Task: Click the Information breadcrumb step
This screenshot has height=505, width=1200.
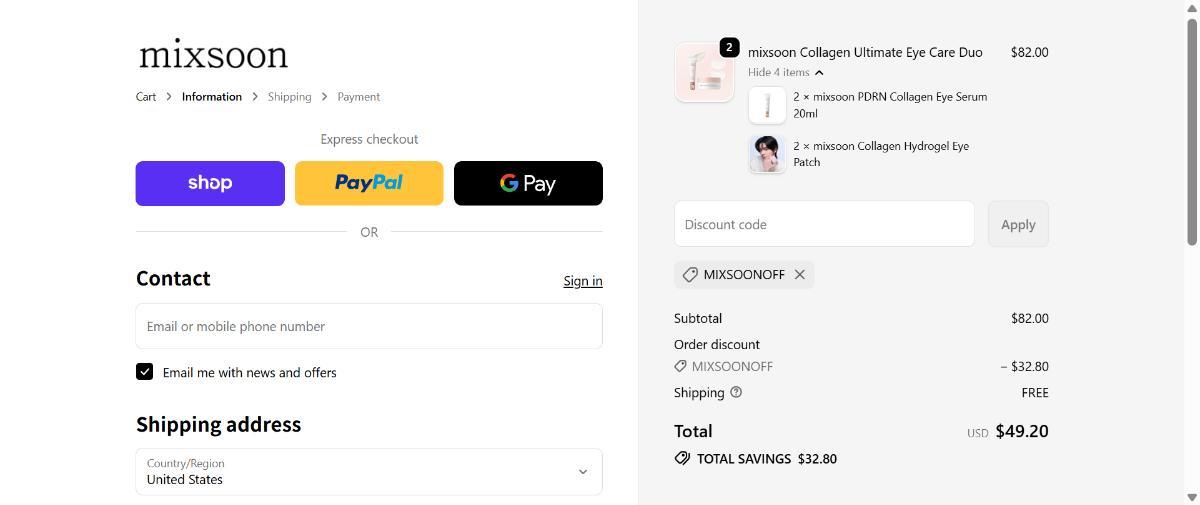Action: [212, 97]
